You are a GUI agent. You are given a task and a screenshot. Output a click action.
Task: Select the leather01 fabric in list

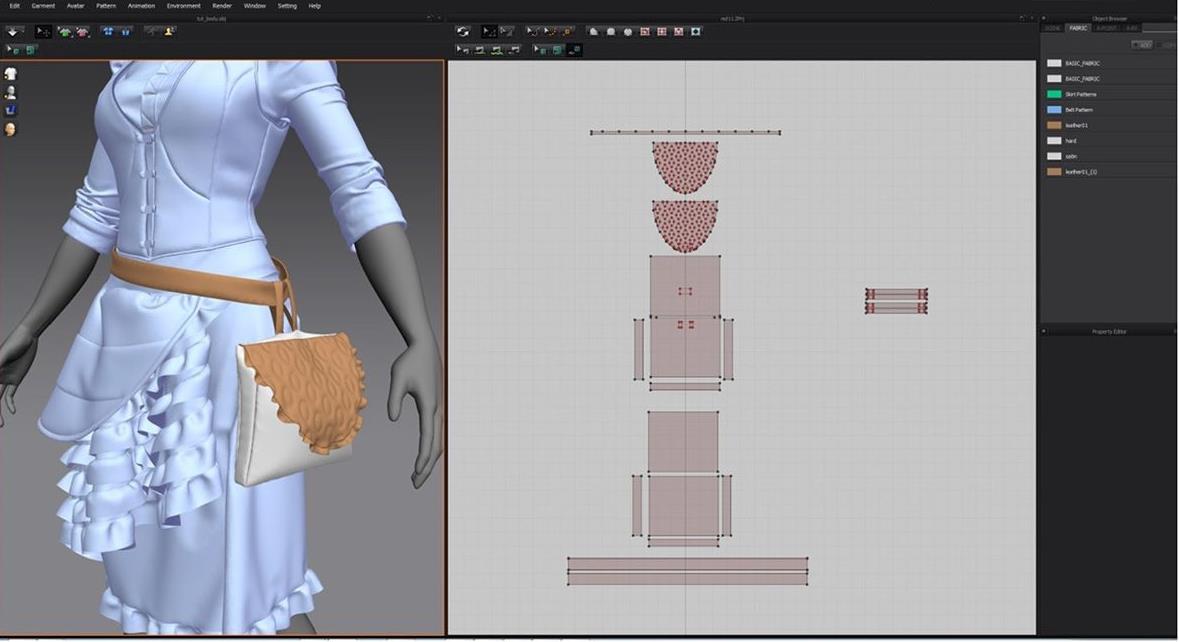pyautogui.click(x=1076, y=125)
